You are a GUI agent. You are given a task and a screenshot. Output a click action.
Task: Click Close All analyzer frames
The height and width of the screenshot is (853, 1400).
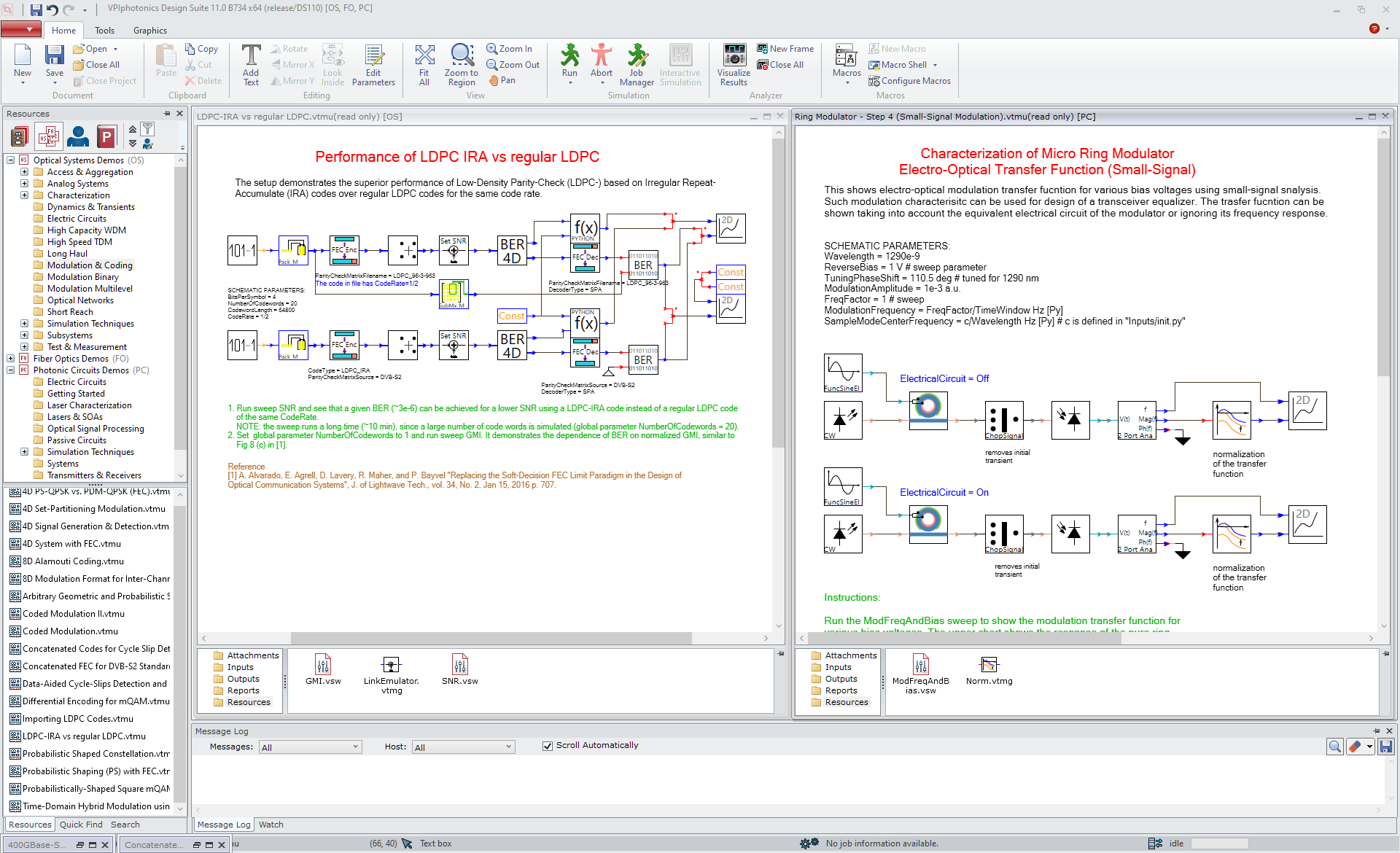tap(780, 65)
